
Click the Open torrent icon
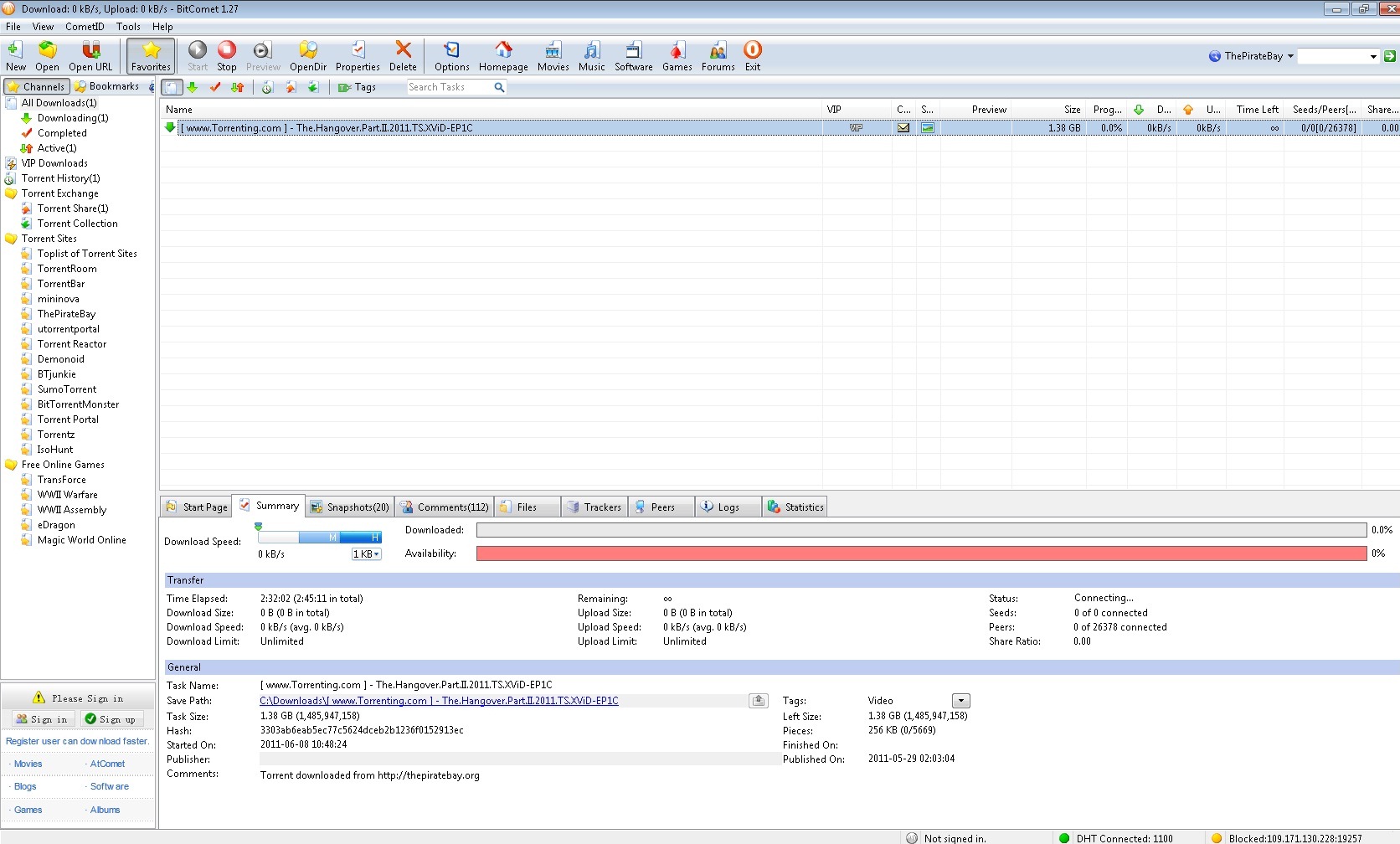coord(47,56)
